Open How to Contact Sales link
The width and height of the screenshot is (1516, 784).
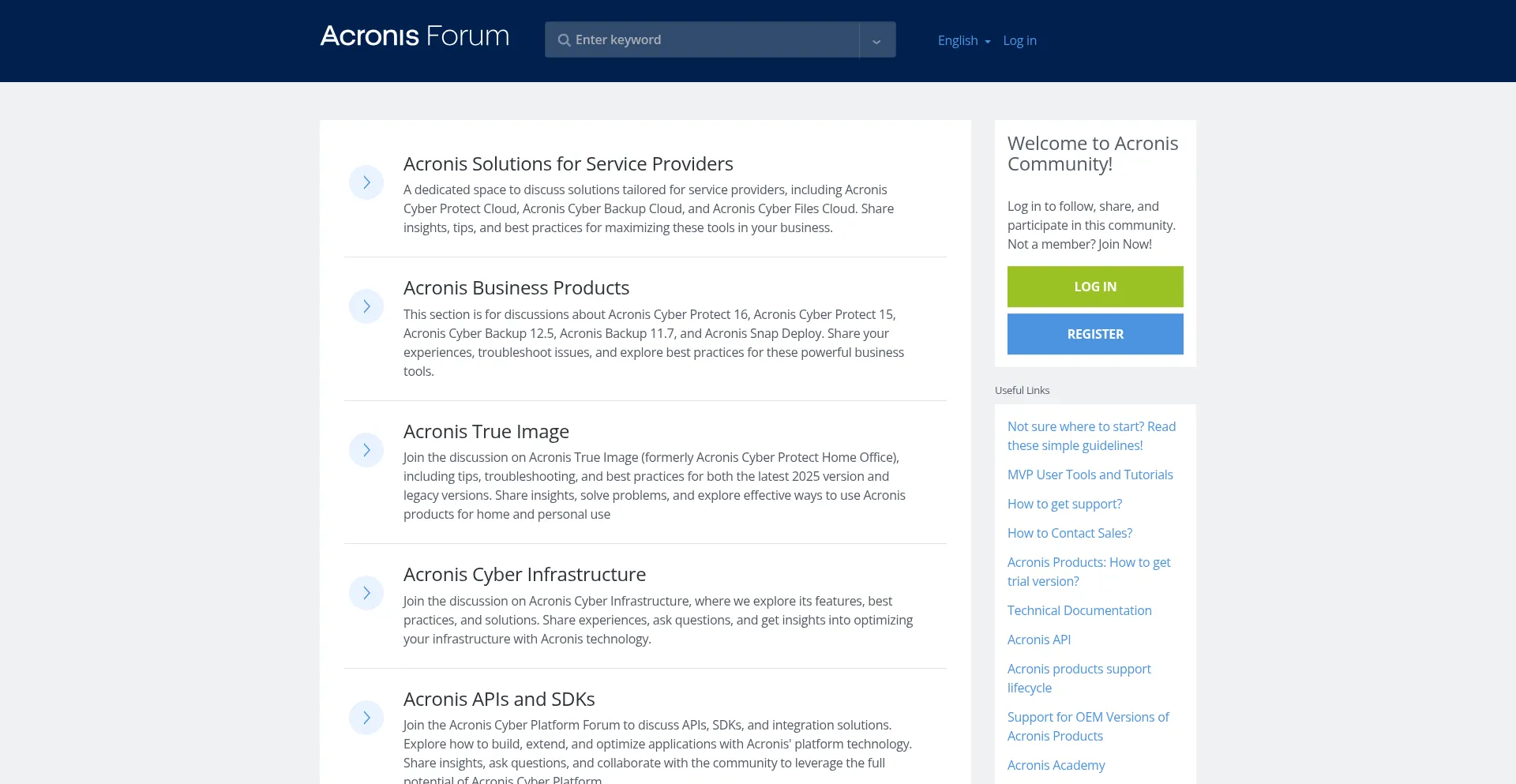1070,533
